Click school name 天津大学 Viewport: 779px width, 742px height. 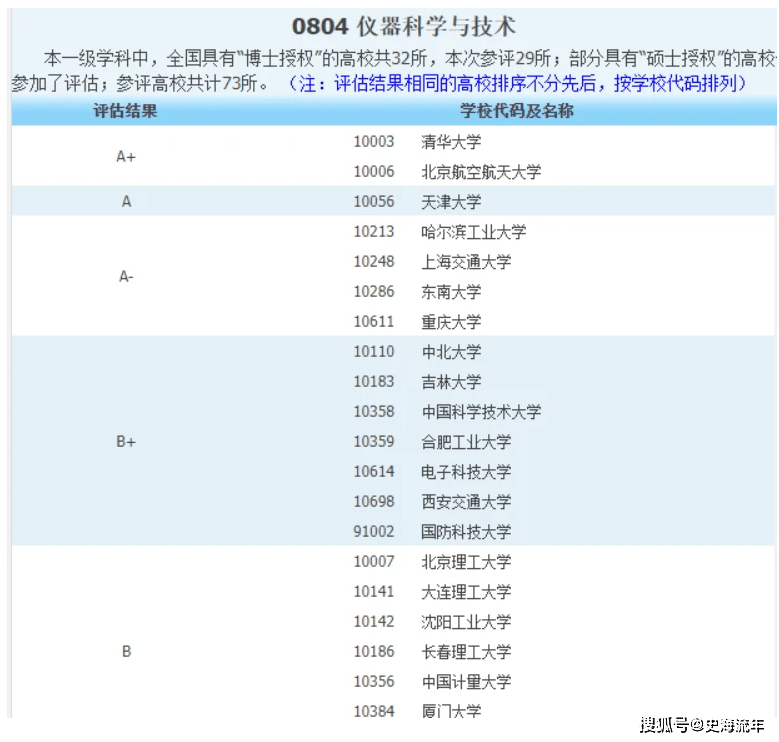click(x=451, y=202)
